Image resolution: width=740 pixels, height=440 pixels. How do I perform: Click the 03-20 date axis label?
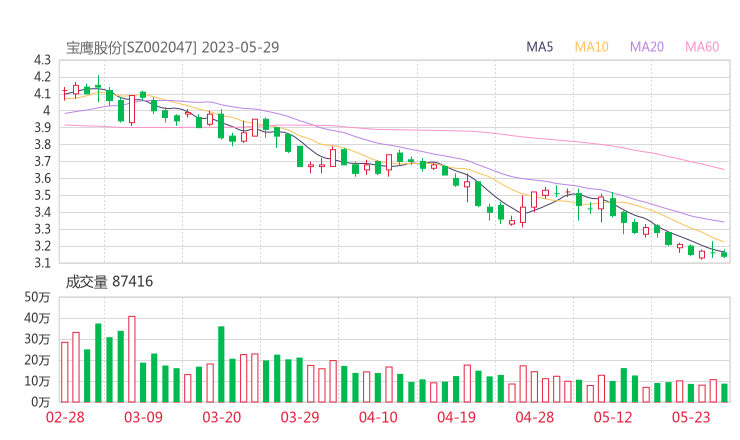[222, 417]
